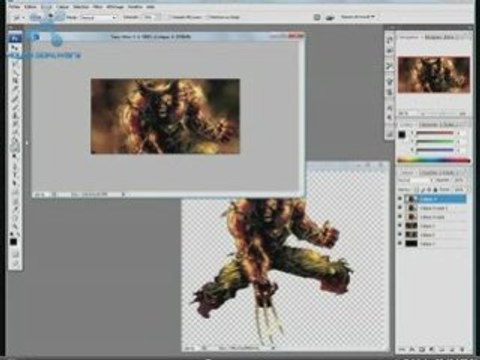
Task: Open the workspace dropdown in options bar
Action: (358, 17)
